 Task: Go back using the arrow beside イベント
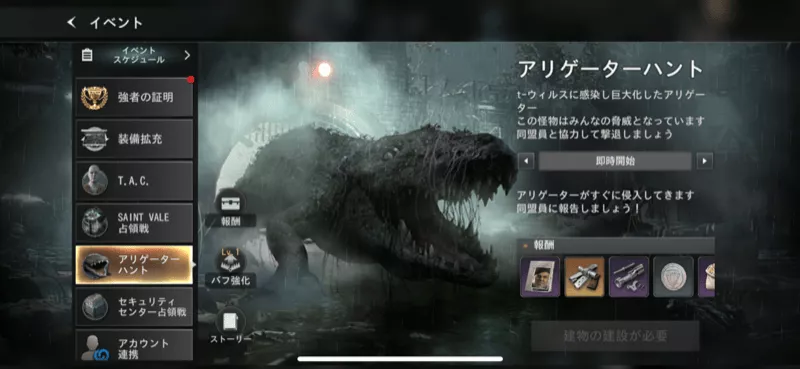point(71,22)
